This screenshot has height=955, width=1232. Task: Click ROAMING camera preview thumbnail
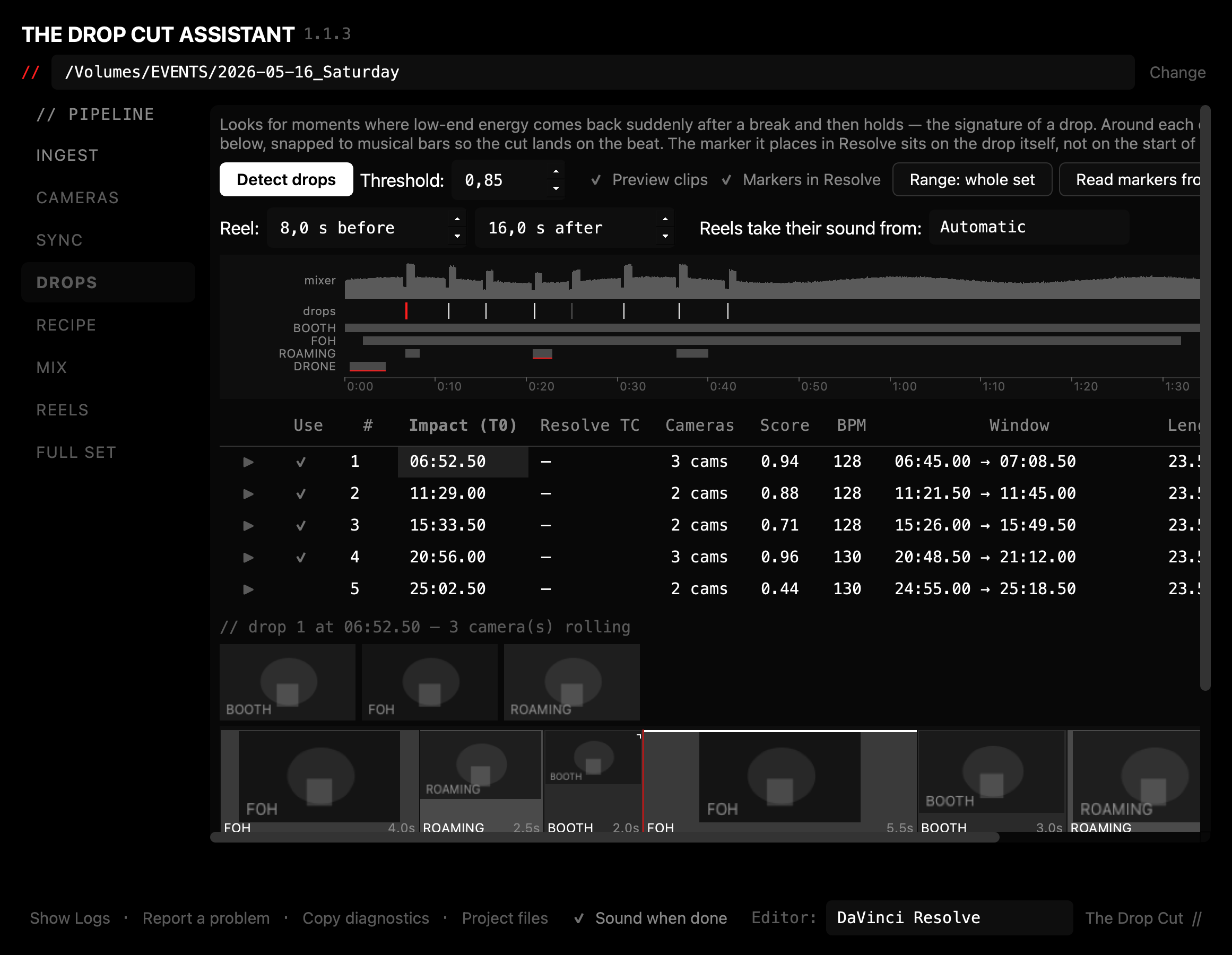[x=571, y=682]
